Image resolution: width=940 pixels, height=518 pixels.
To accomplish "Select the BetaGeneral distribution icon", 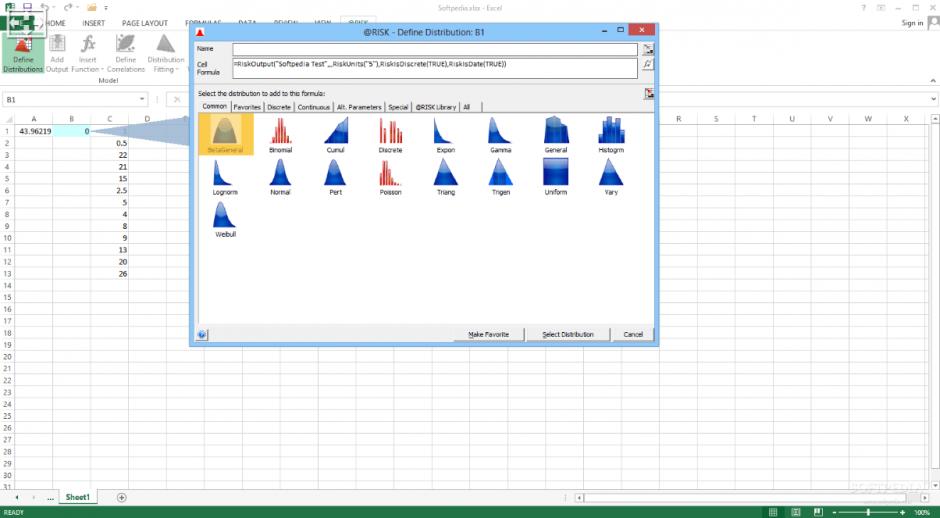I will (x=225, y=134).
